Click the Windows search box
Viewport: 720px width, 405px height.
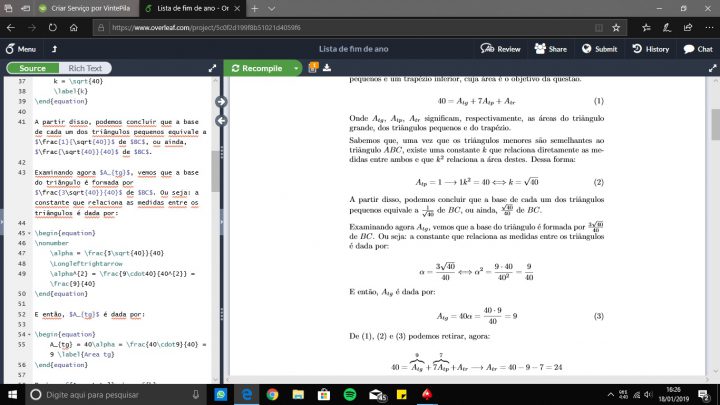[115, 394]
